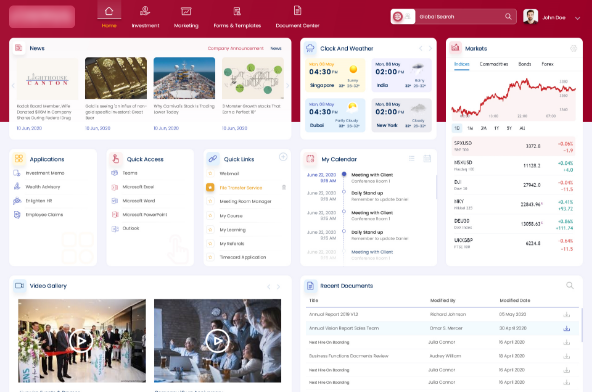Download the Annual Vision Report document
The image size is (592, 392).
tap(567, 328)
